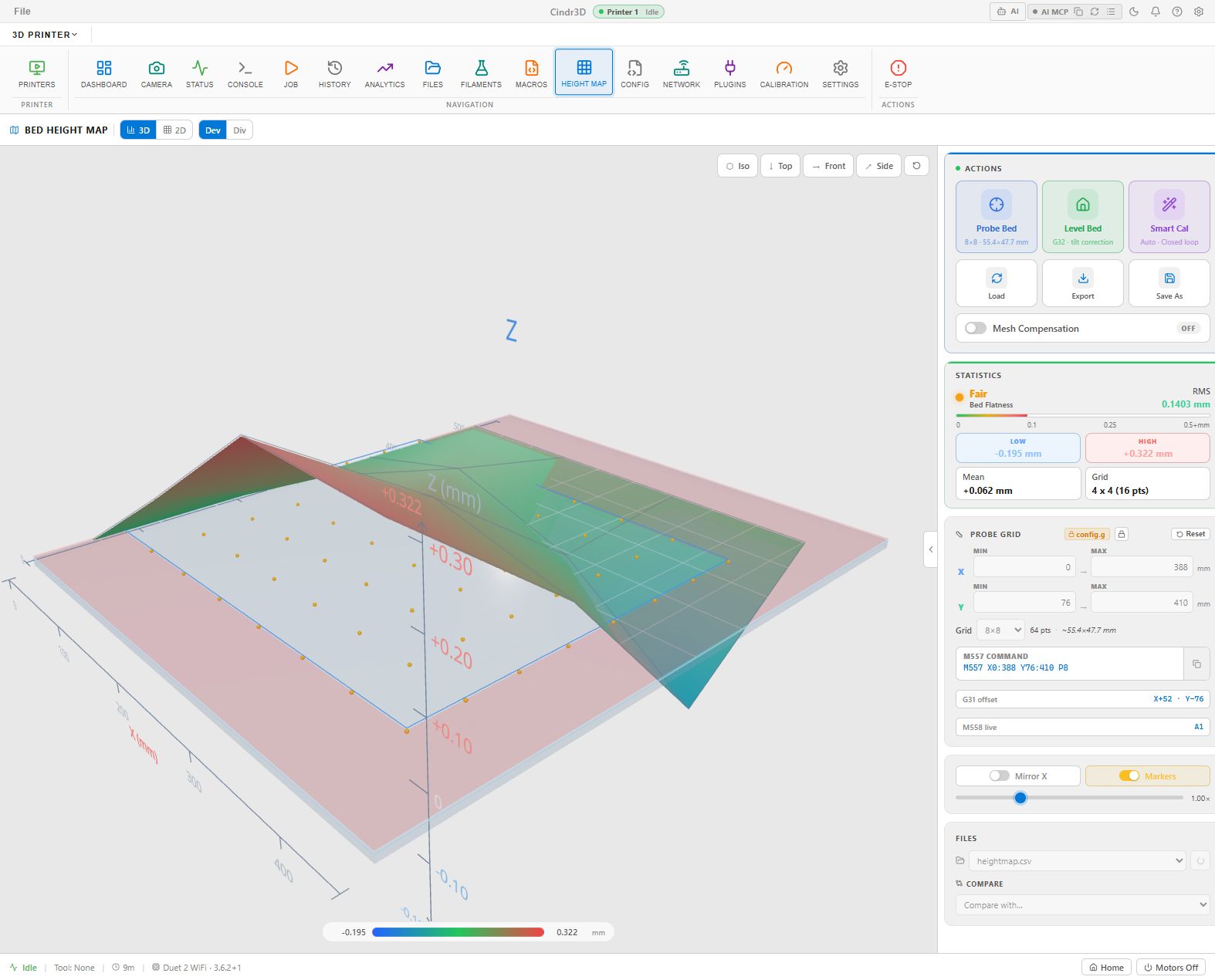Screen dimensions: 1215x980
Task: Go to the Status page
Action: click(x=200, y=74)
